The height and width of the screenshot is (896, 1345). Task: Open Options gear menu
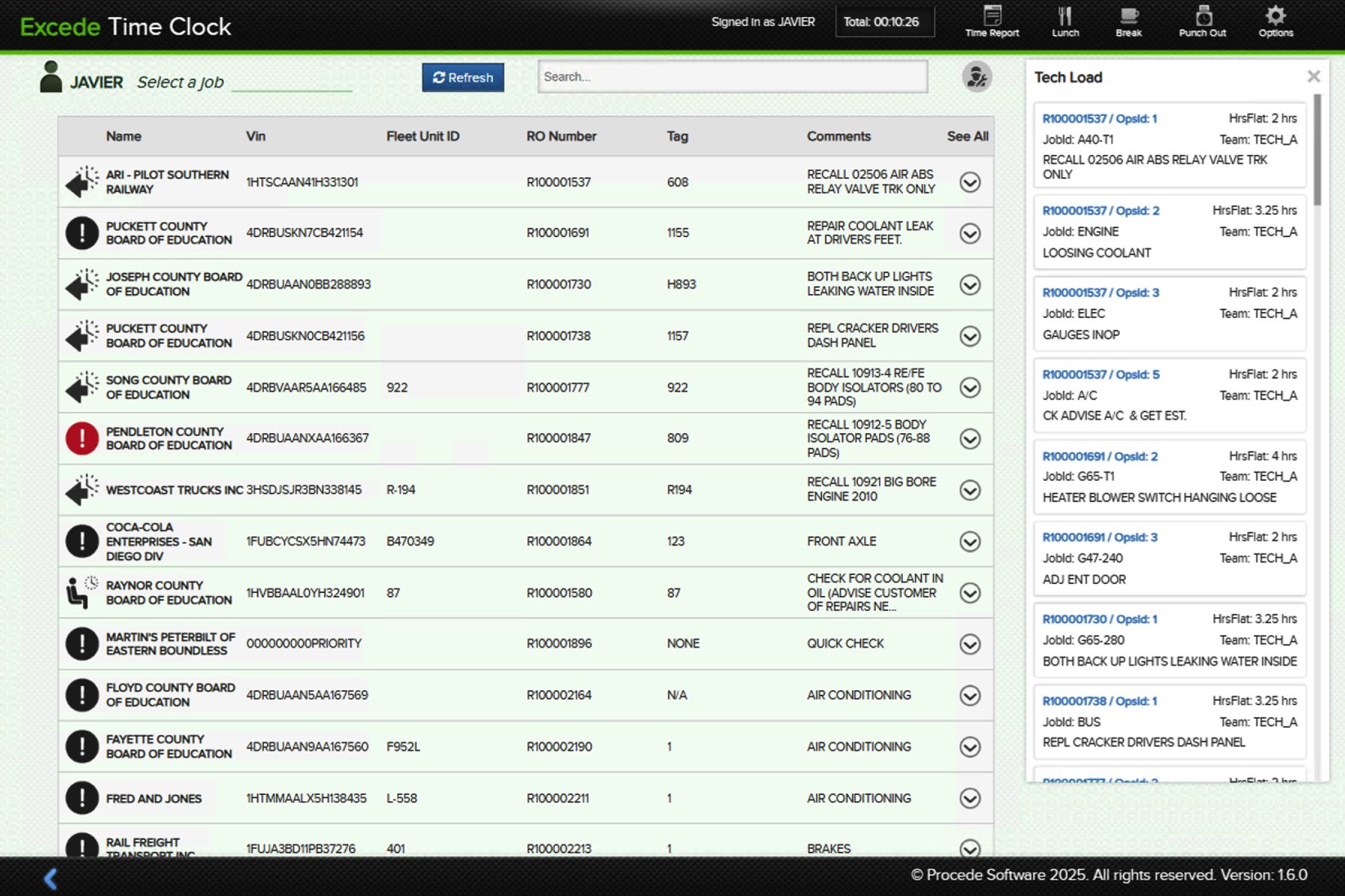[x=1275, y=21]
